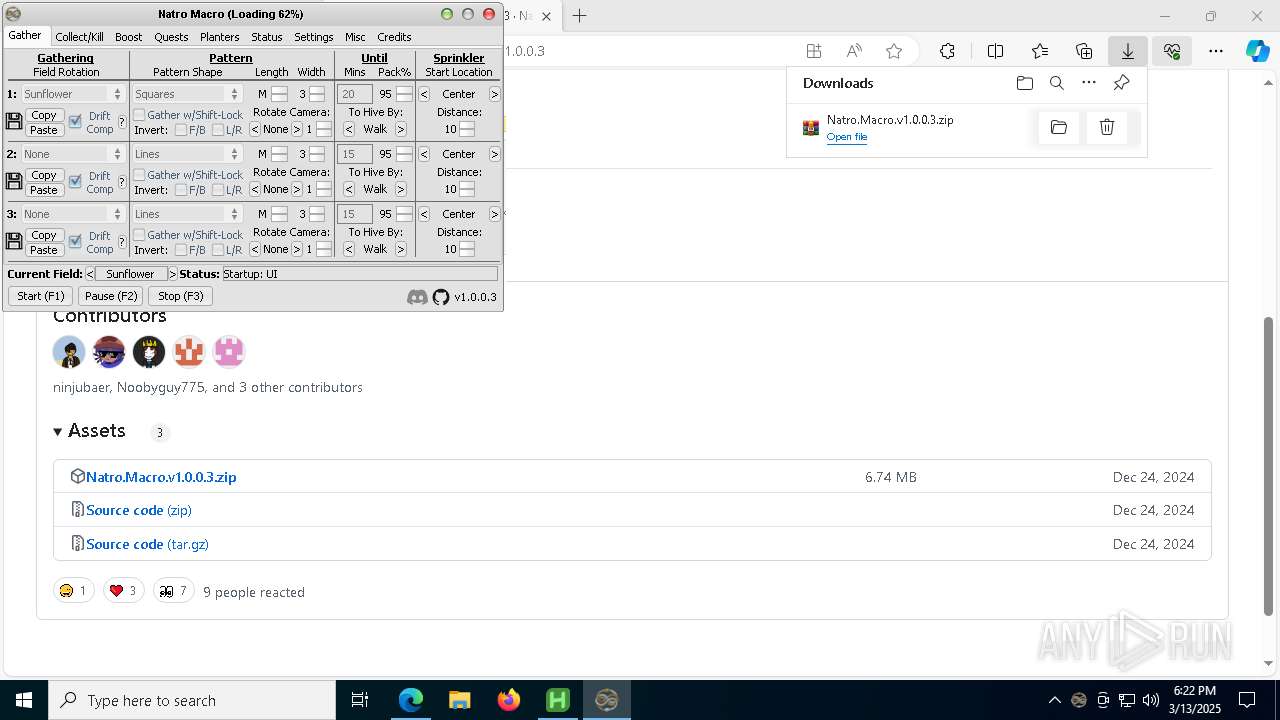
Task: Open Firefox from the taskbar
Action: pyautogui.click(x=509, y=700)
